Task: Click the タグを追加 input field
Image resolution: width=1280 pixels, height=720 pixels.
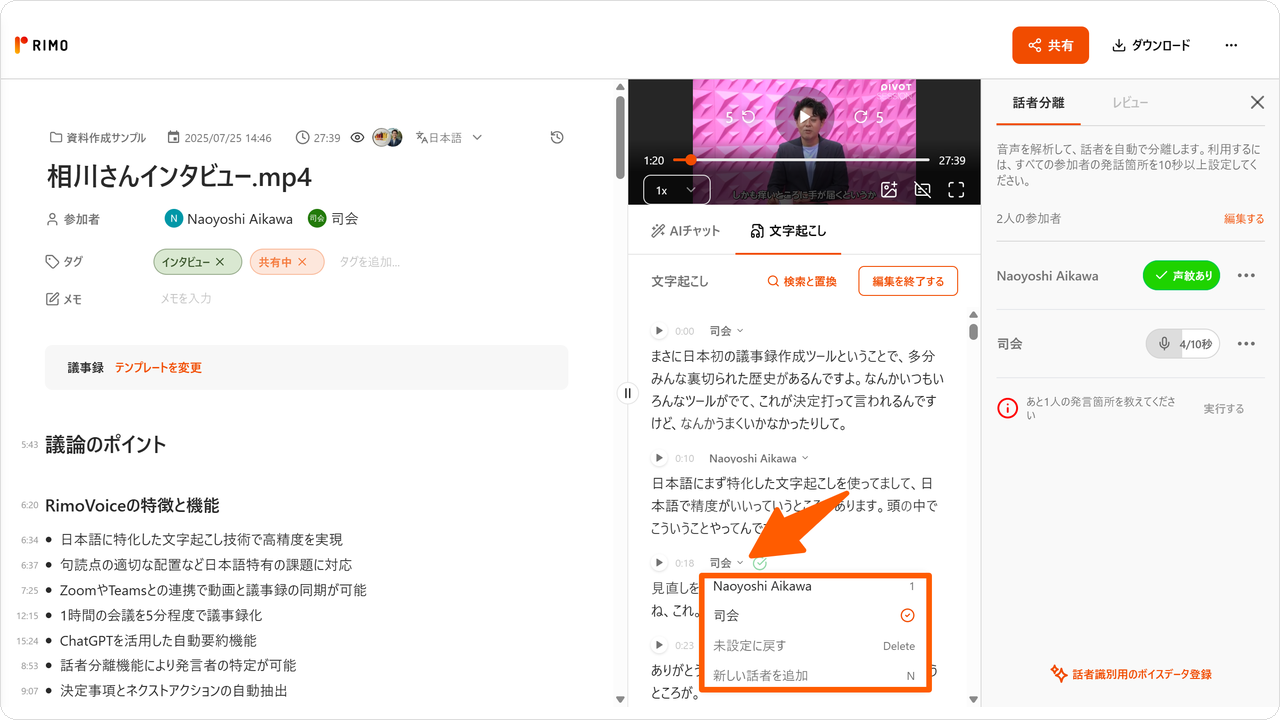Action: tap(370, 262)
